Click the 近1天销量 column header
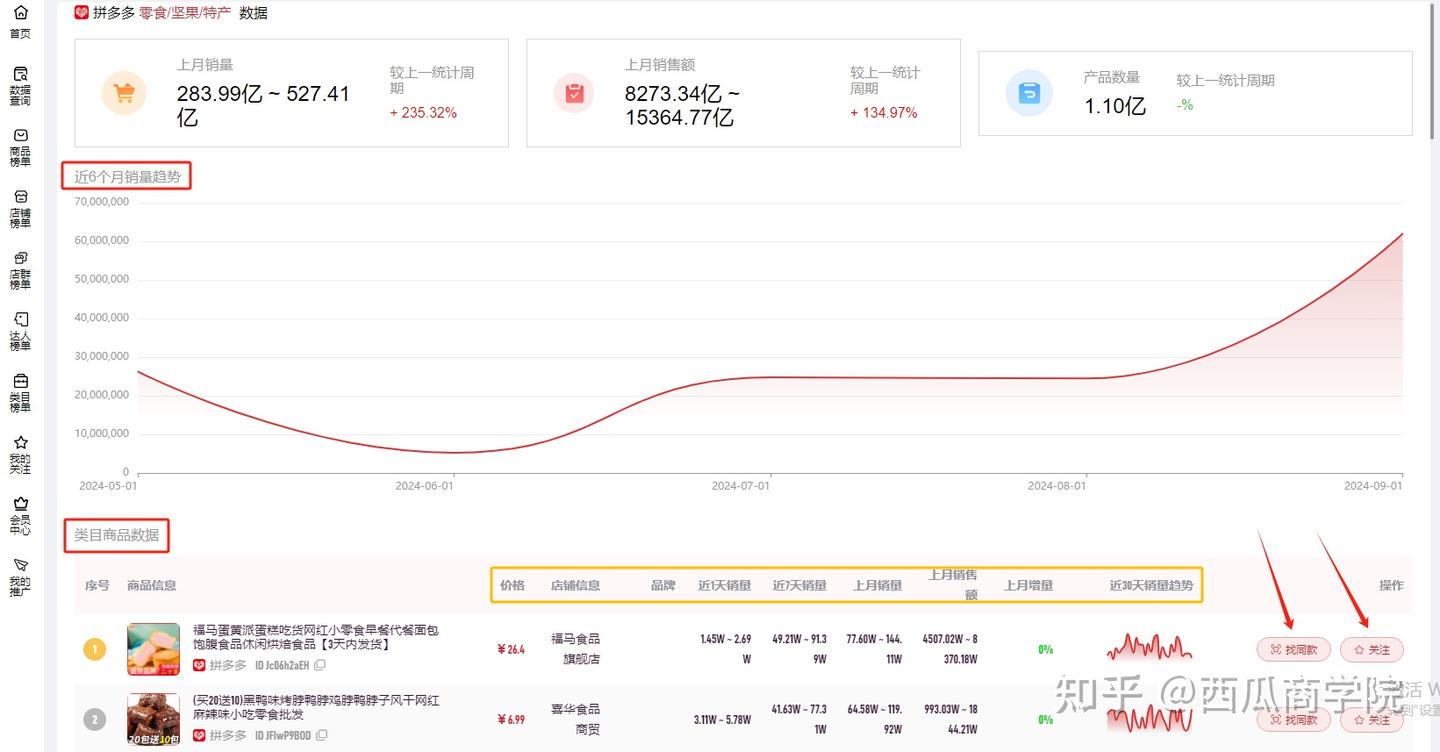The image size is (1440, 752). coord(724,585)
